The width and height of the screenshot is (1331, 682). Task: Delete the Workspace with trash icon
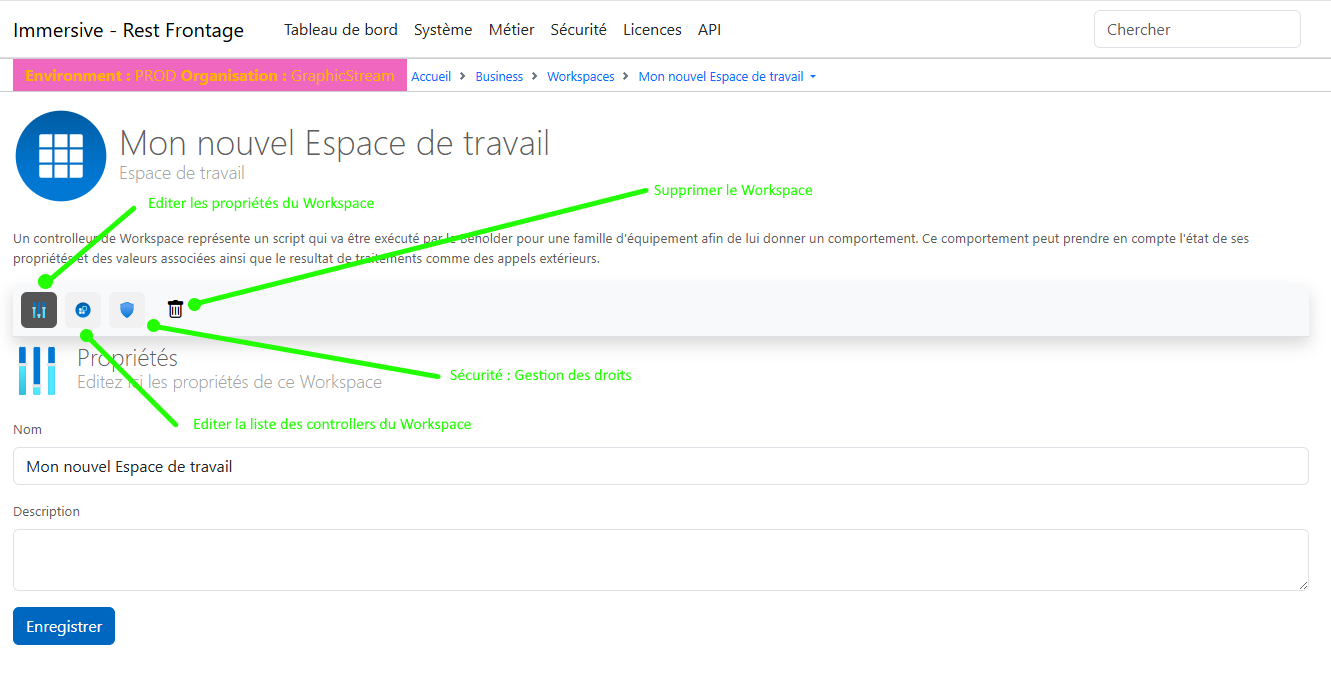coord(175,309)
